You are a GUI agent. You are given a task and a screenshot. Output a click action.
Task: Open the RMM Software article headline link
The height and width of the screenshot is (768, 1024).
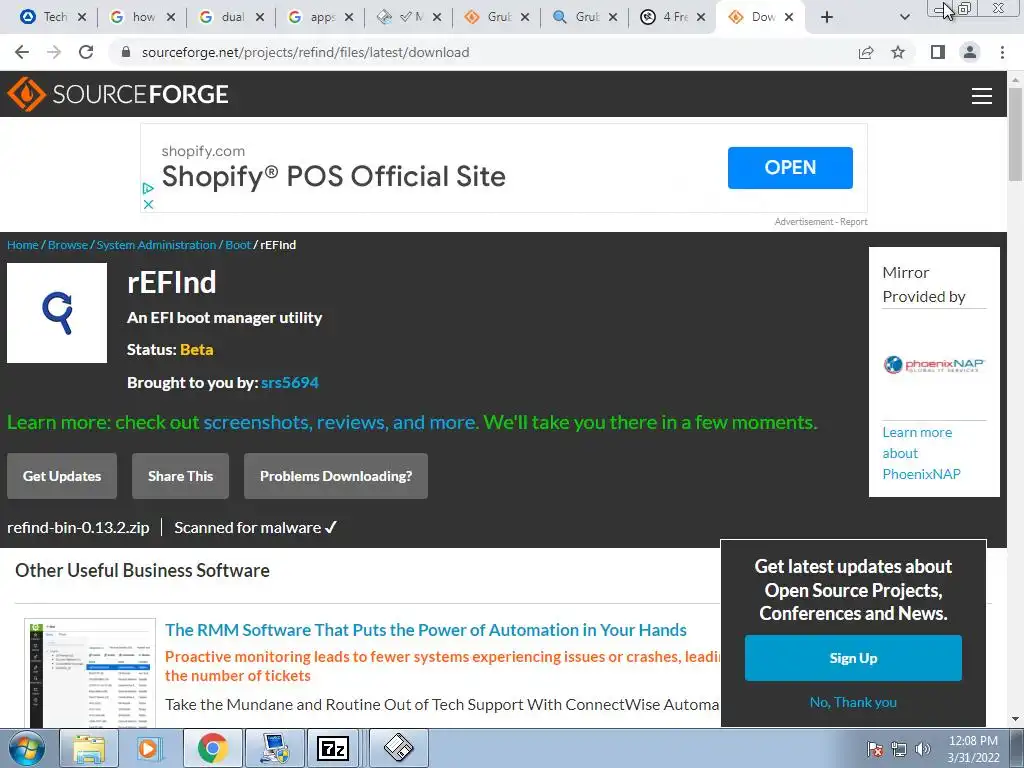pyautogui.click(x=426, y=630)
